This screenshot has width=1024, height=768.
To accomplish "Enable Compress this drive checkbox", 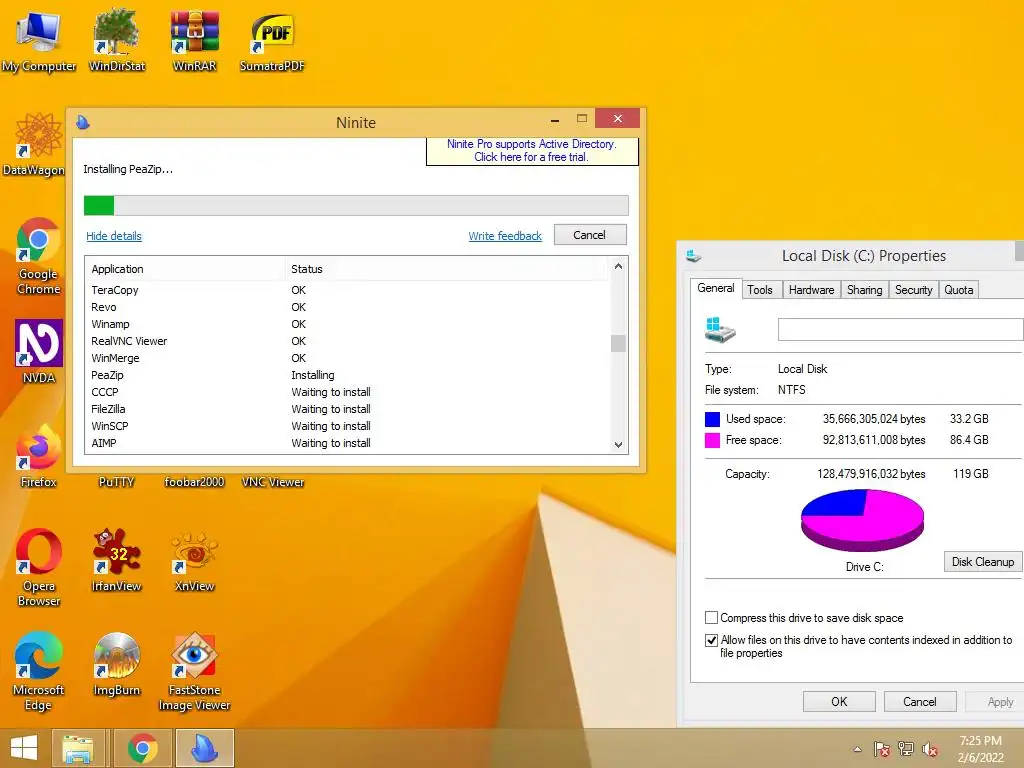I will 712,618.
